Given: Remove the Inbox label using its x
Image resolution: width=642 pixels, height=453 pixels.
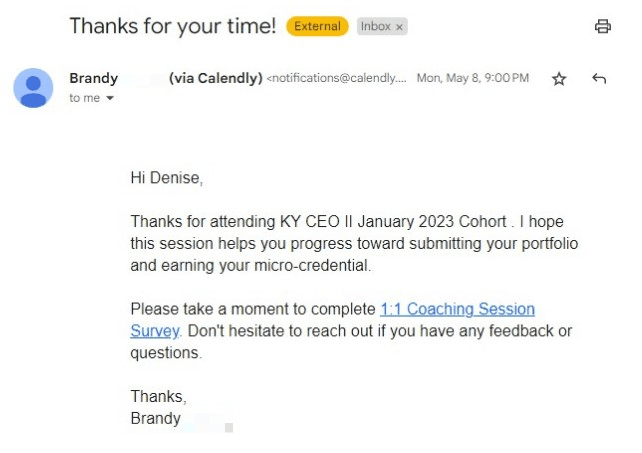Looking at the screenshot, I should pyautogui.click(x=399, y=27).
